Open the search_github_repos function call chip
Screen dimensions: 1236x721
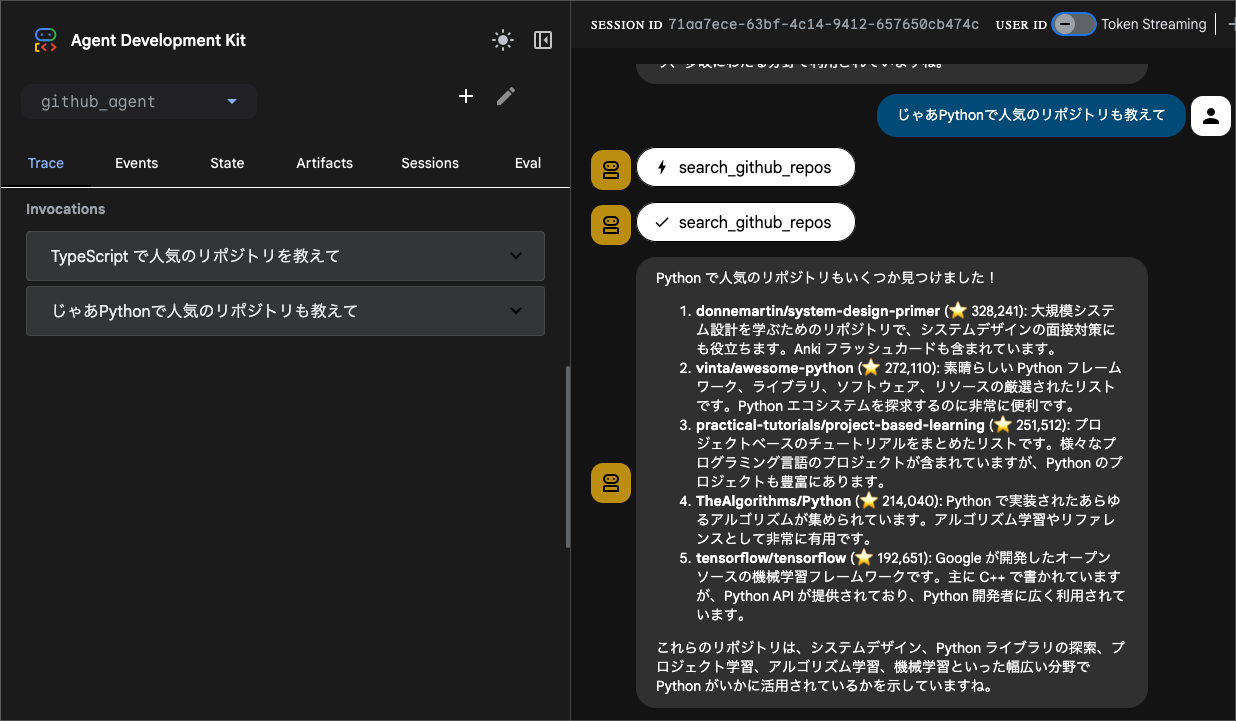(746, 168)
